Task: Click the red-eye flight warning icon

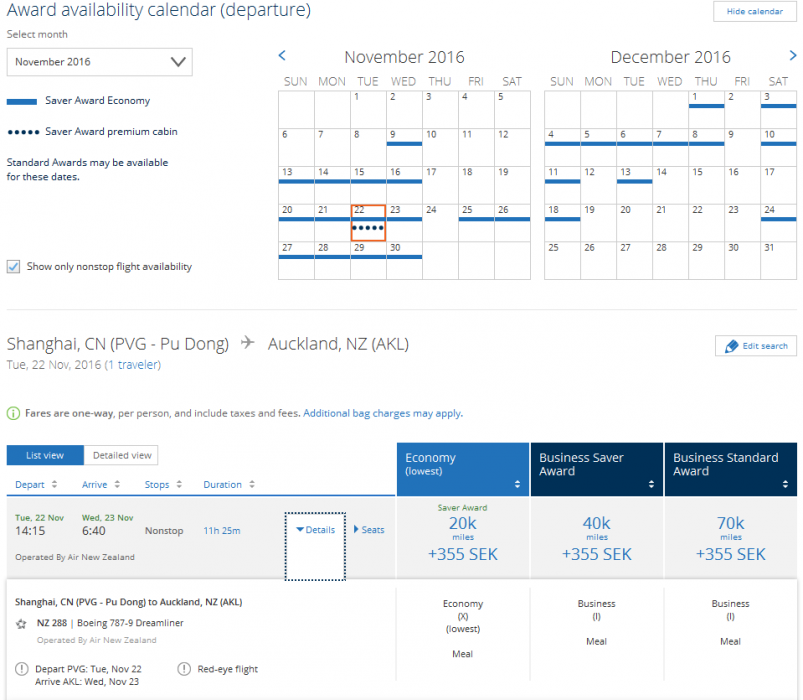Action: pos(185,669)
